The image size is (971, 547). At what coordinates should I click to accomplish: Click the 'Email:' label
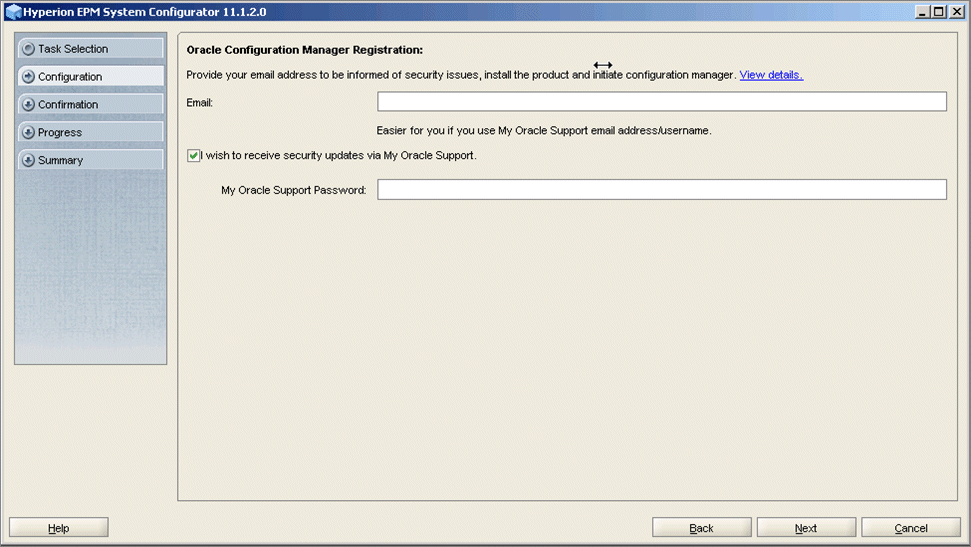199,103
